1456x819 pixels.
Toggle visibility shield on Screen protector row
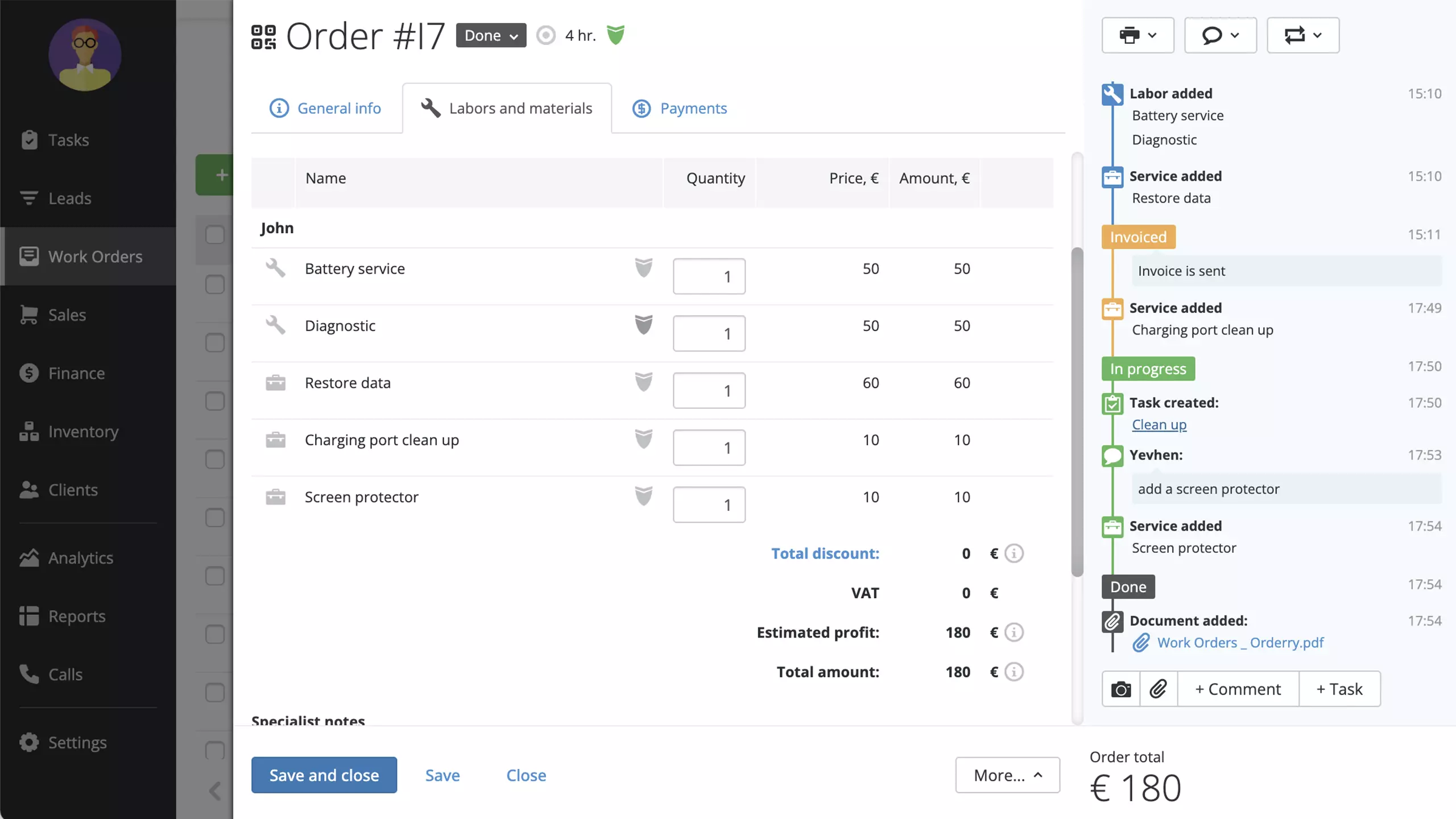(644, 496)
